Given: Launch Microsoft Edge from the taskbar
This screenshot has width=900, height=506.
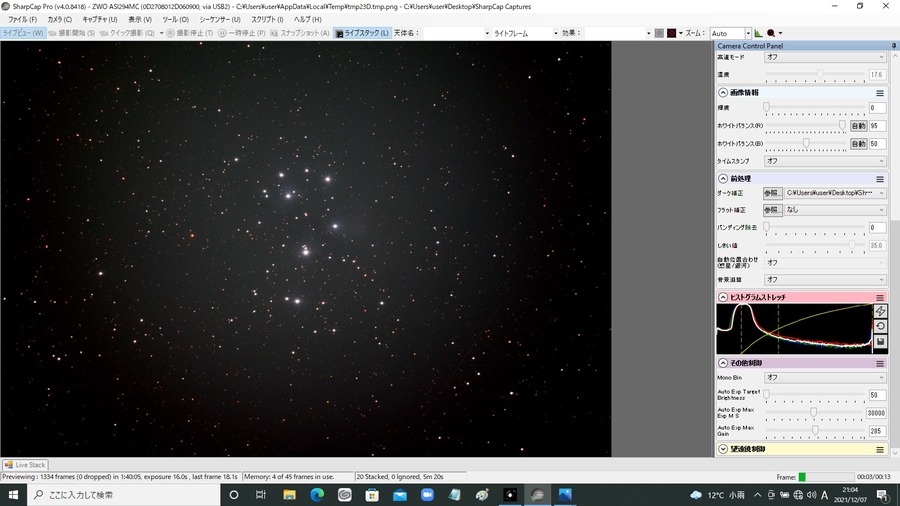Looking at the screenshot, I should [x=317, y=495].
